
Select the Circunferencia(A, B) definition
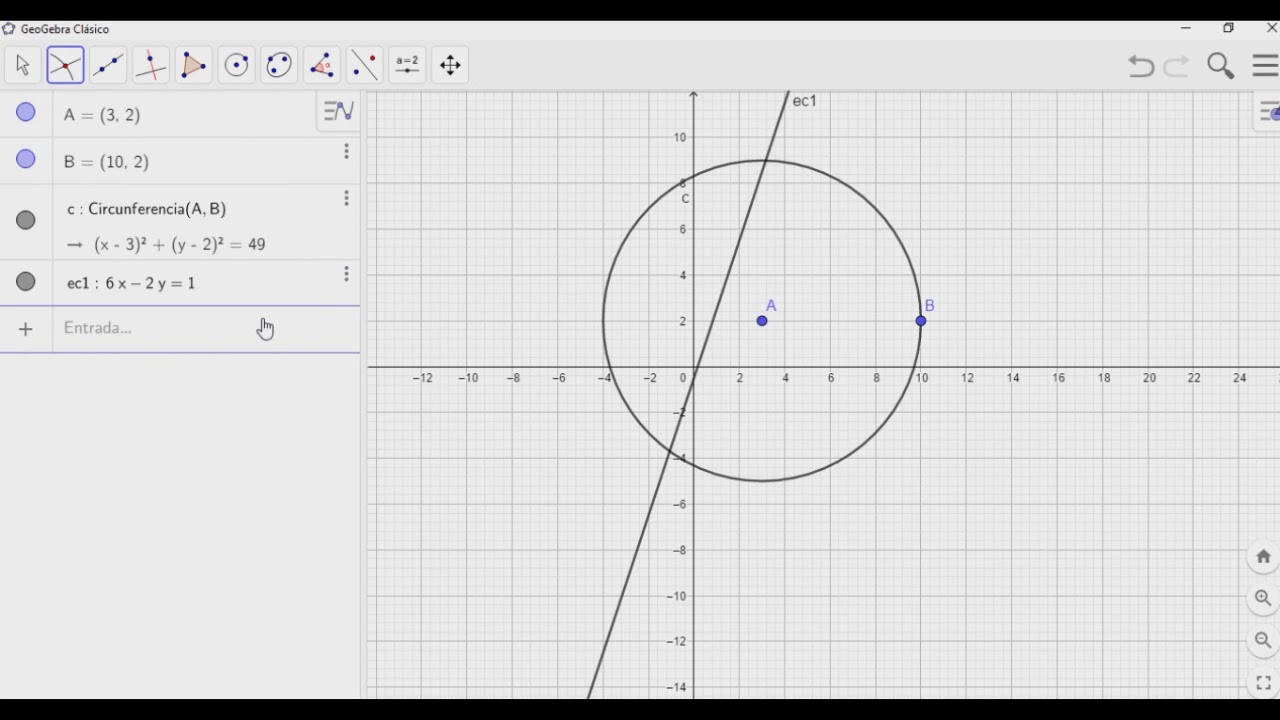157,209
